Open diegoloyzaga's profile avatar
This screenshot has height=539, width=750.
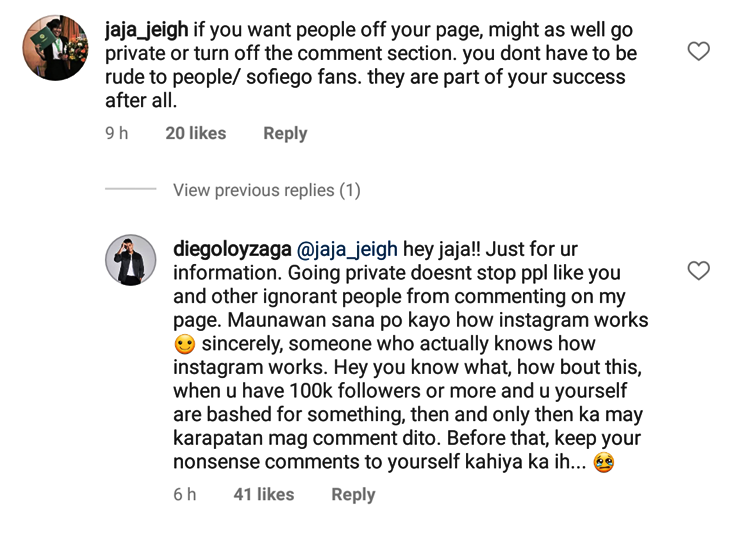[x=131, y=261]
